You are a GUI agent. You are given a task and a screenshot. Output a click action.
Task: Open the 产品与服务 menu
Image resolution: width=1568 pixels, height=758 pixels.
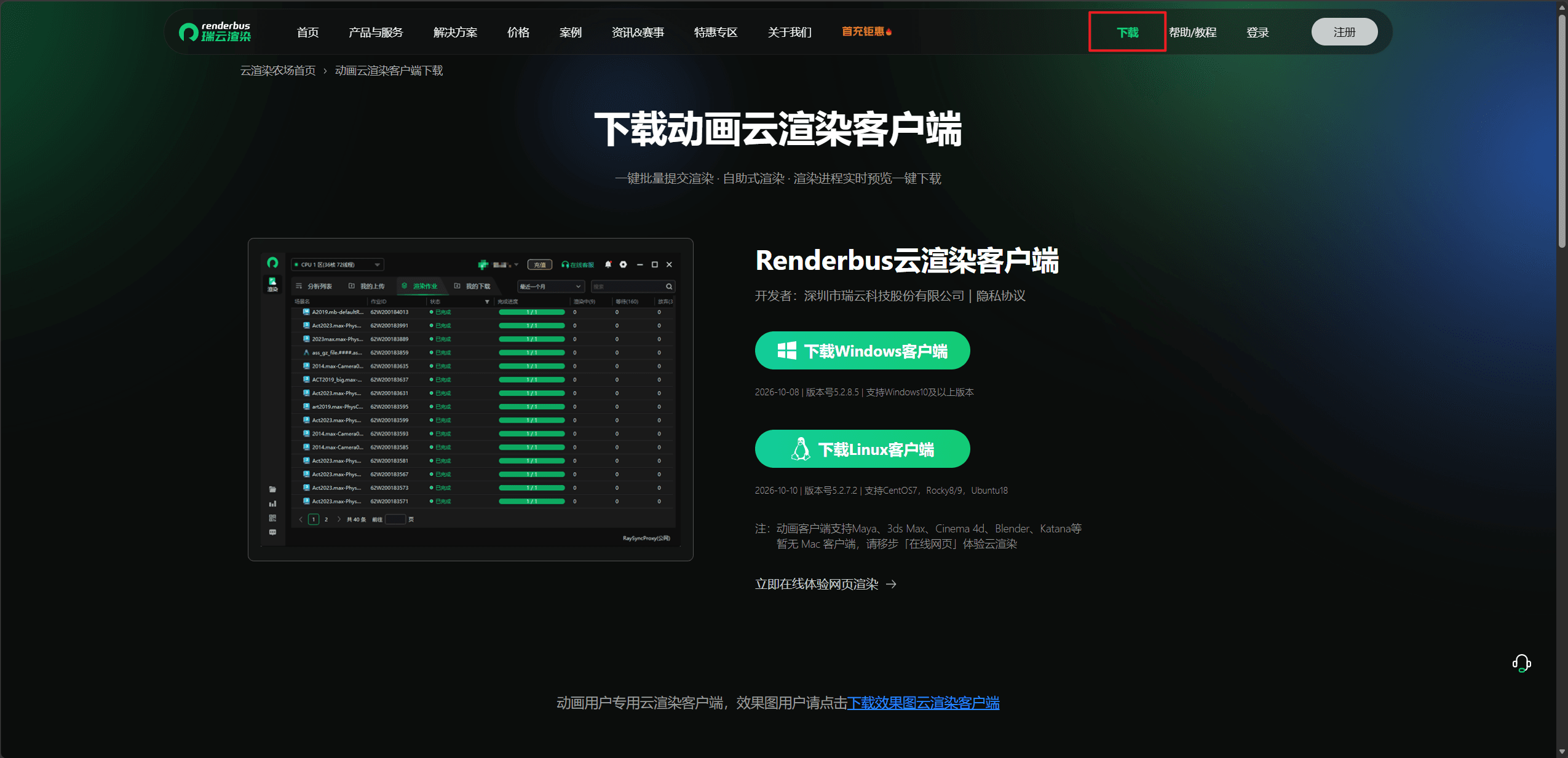376,32
